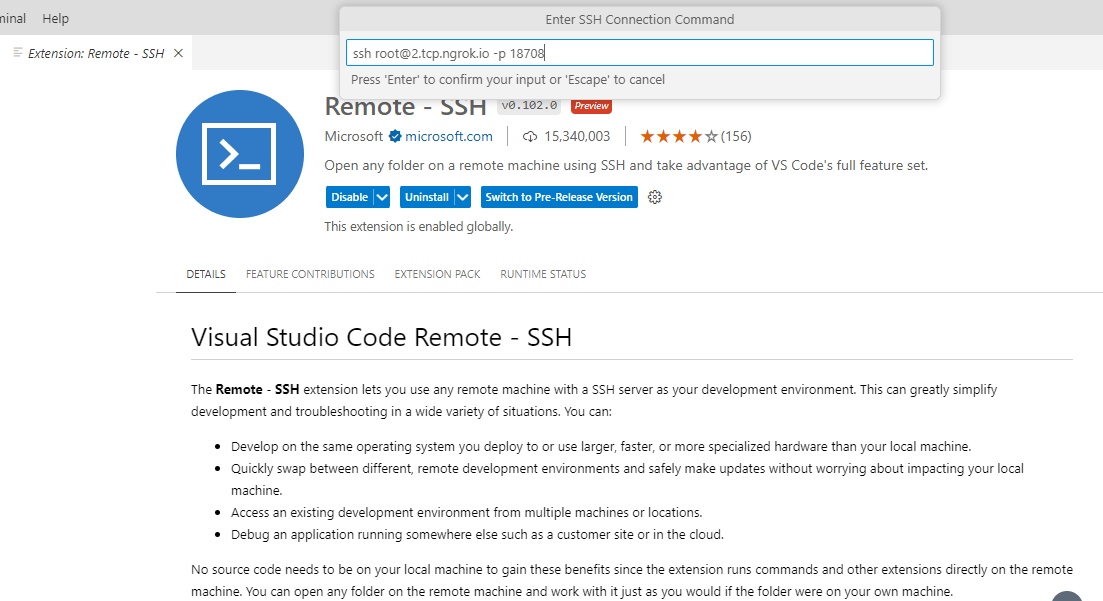
Task: Click the 'Enter SSH Connection Command' title
Action: point(639,20)
